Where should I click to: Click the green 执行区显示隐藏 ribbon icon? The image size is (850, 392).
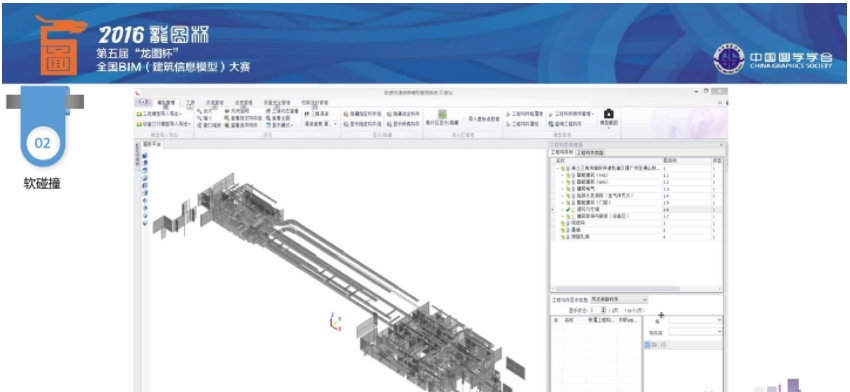442,114
